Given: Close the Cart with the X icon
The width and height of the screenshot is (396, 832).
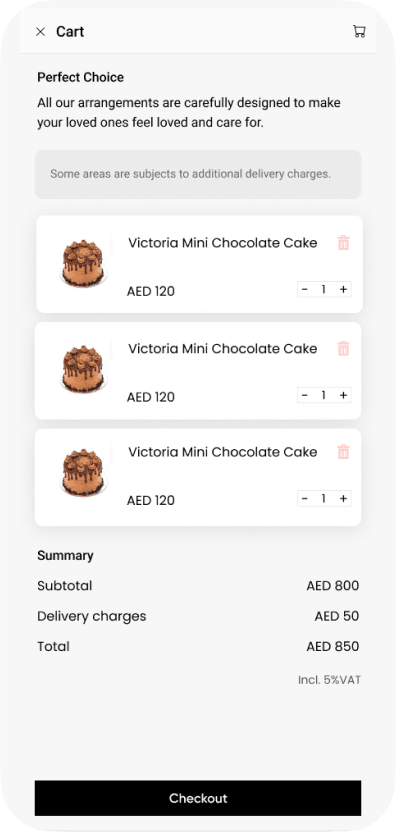Looking at the screenshot, I should pos(40,32).
